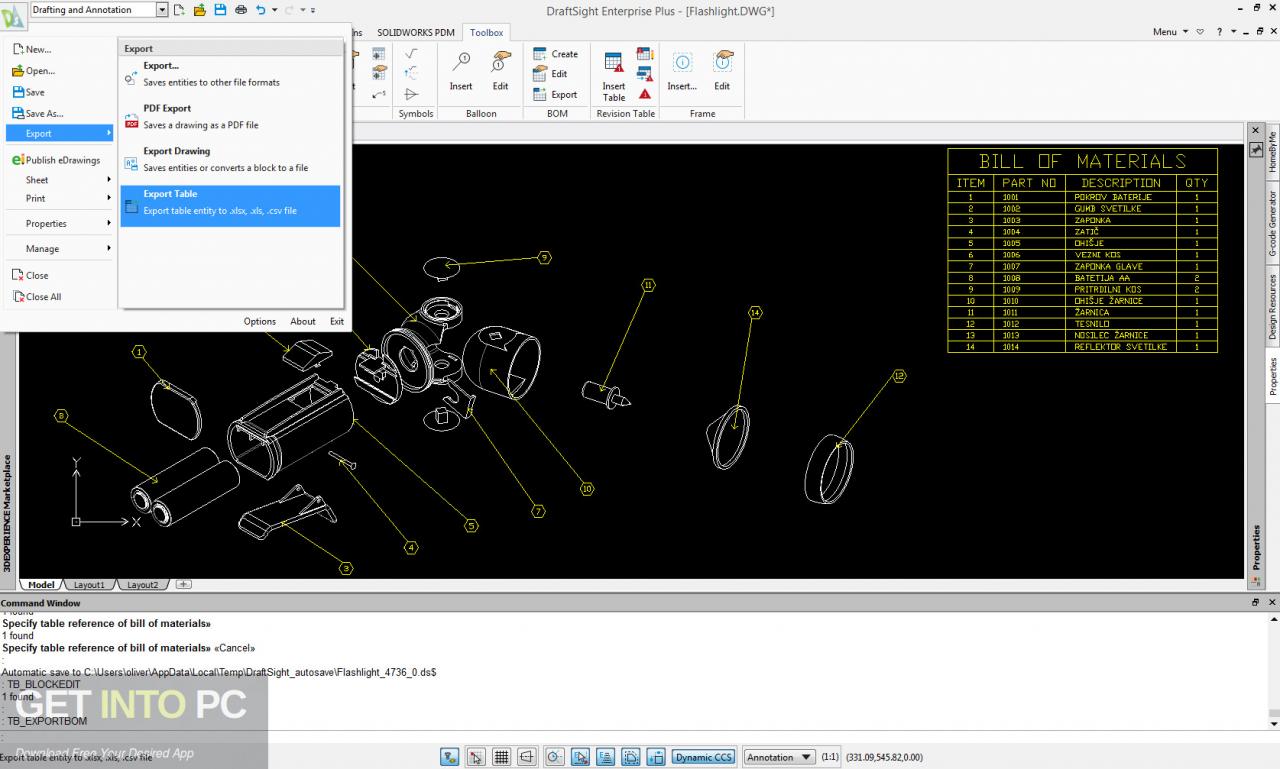The image size is (1280, 769).
Task: Open the Undo history dropdown arrow
Action: click(x=274, y=10)
